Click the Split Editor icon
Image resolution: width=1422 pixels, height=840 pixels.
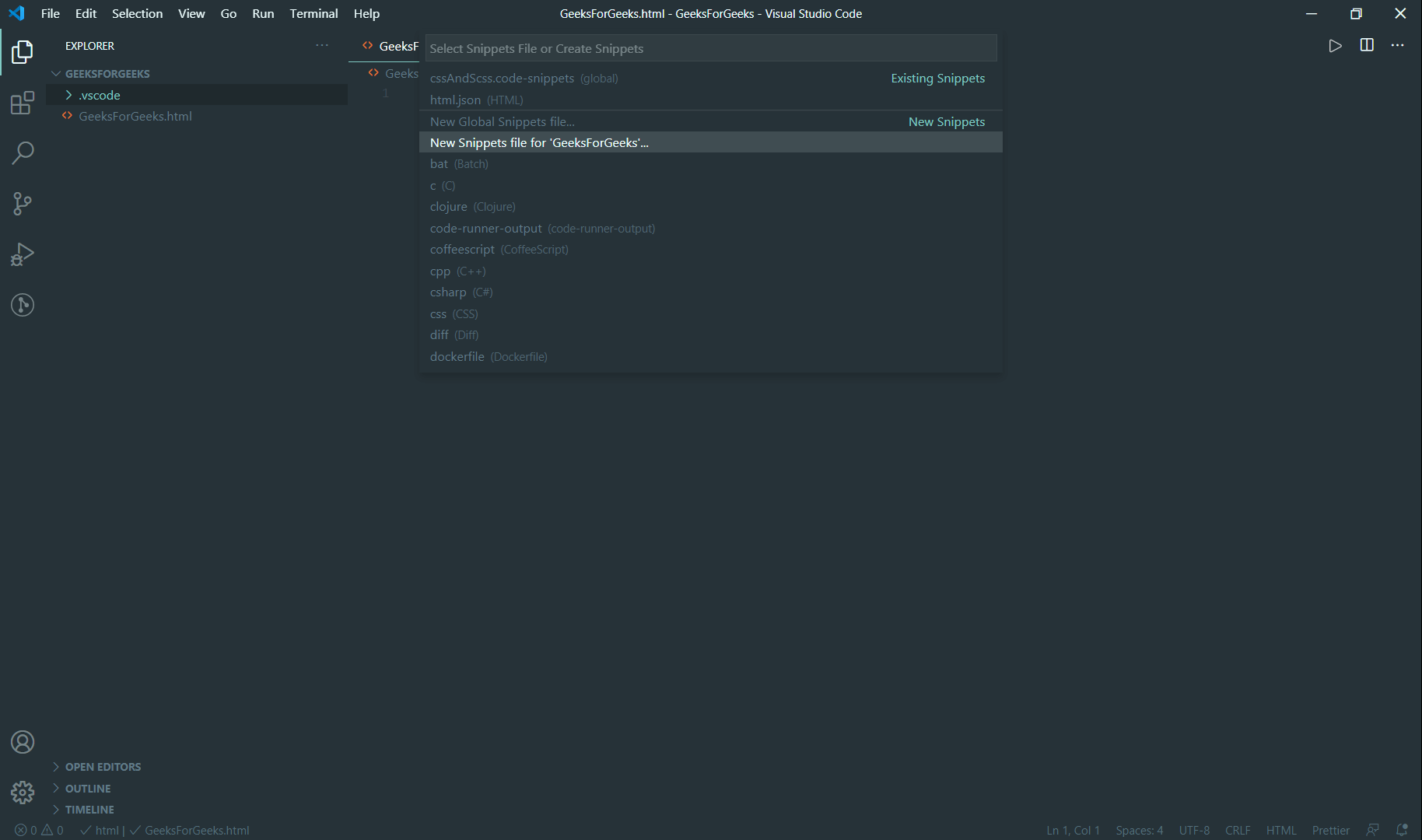(1367, 45)
